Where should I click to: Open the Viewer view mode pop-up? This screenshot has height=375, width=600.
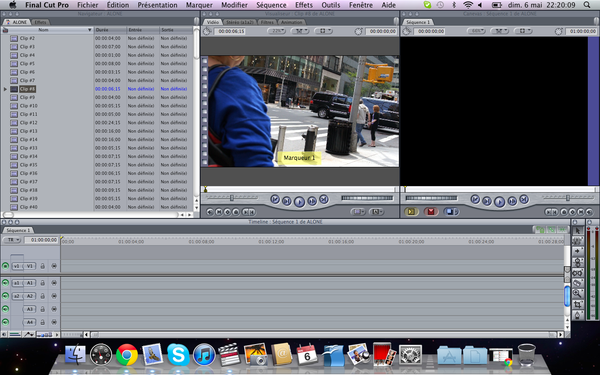[x=324, y=31]
